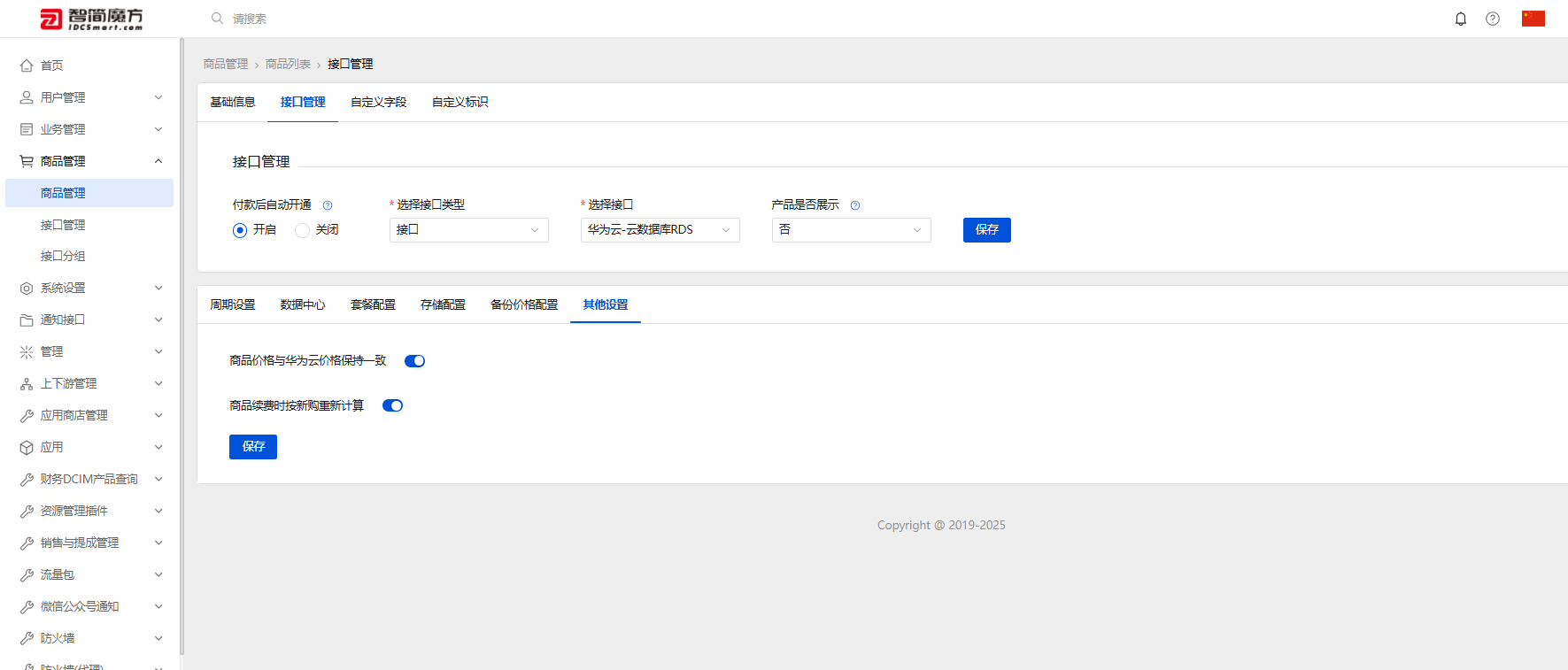
Task: Toggle 商品价格与华为云价格保持一致 switch
Action: pyautogui.click(x=414, y=361)
